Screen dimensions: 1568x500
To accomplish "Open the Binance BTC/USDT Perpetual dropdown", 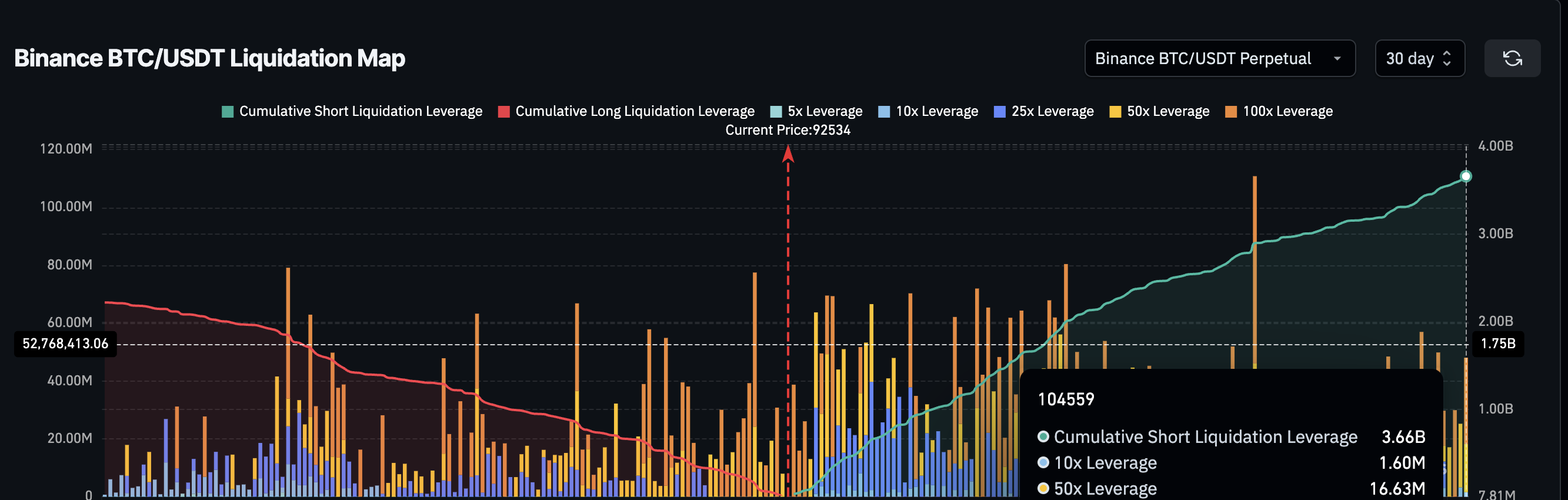I will (x=1219, y=58).
